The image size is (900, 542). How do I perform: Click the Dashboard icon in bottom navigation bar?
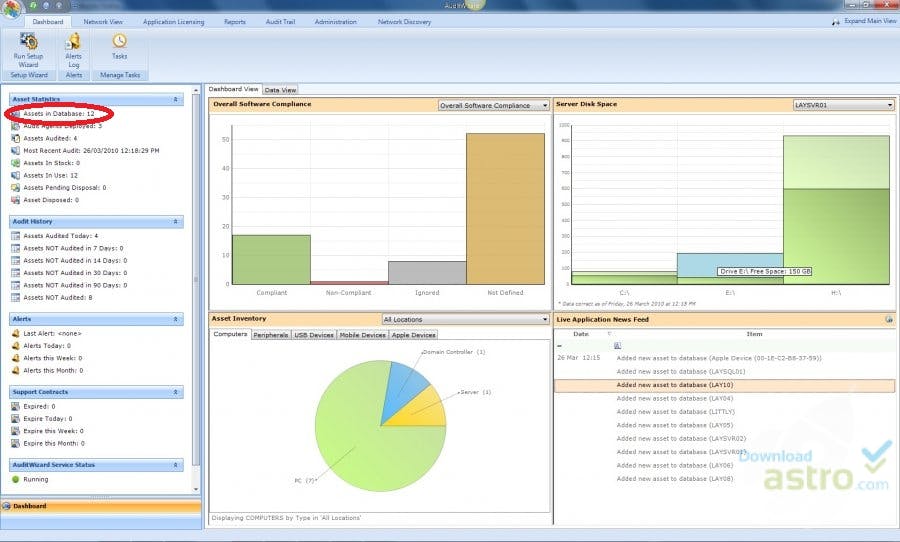click(x=7, y=506)
